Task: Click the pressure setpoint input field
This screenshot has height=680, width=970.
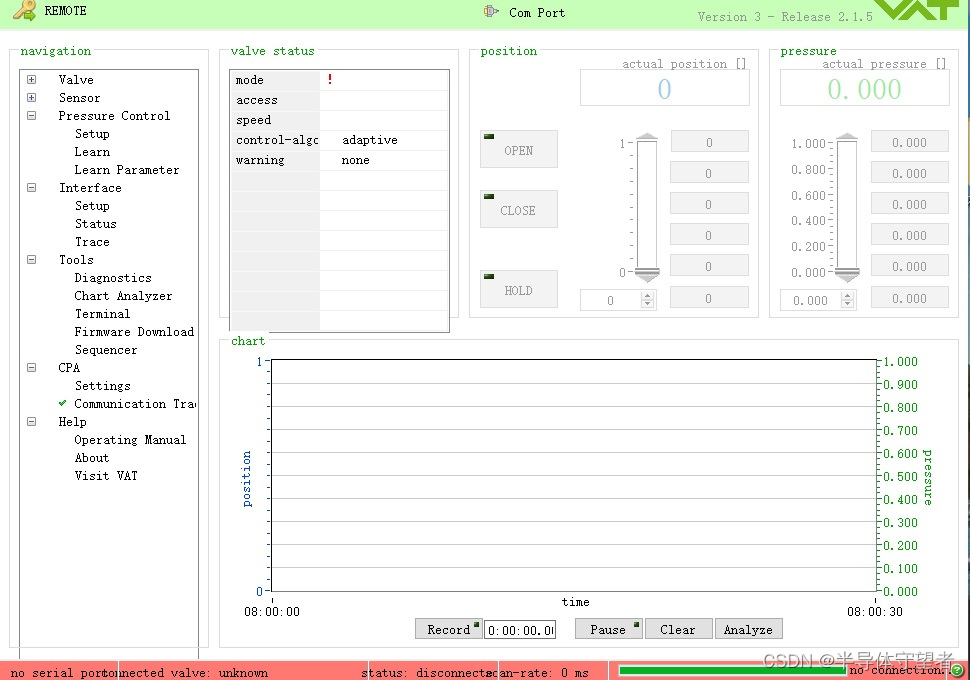Action: point(811,300)
